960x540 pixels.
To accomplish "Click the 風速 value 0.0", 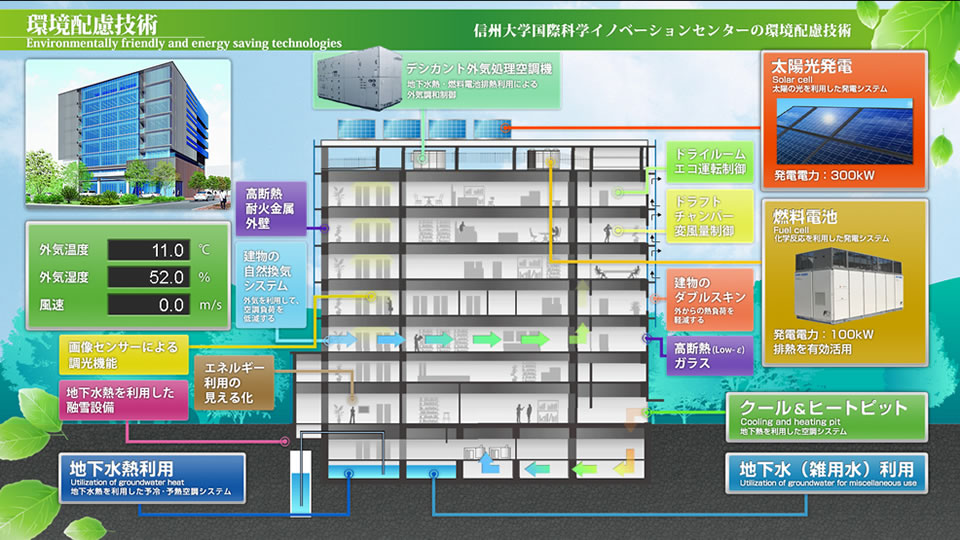I will 149,305.
